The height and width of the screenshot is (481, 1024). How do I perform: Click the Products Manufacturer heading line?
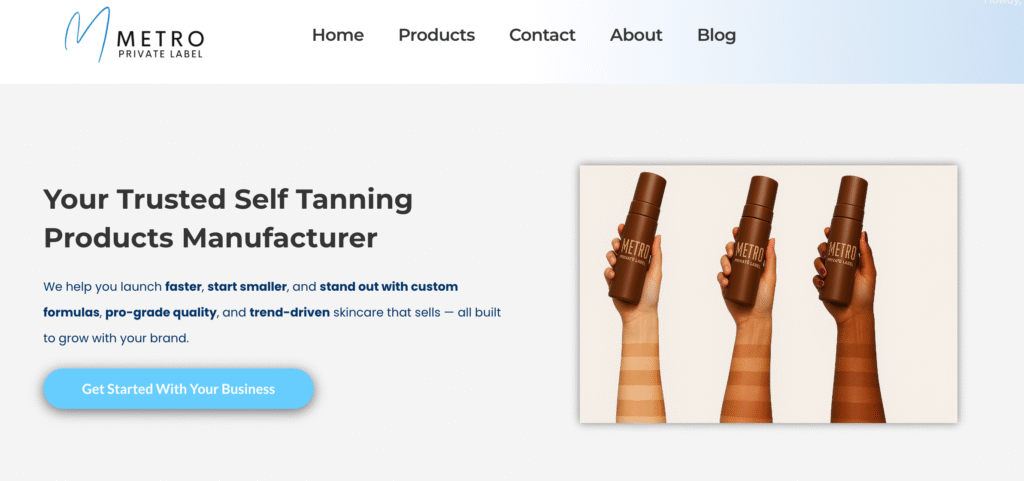pyautogui.click(x=210, y=238)
